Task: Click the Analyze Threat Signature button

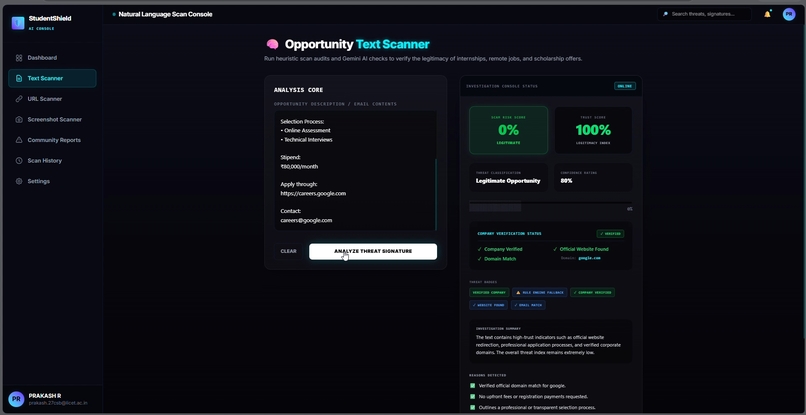Action: click(373, 251)
